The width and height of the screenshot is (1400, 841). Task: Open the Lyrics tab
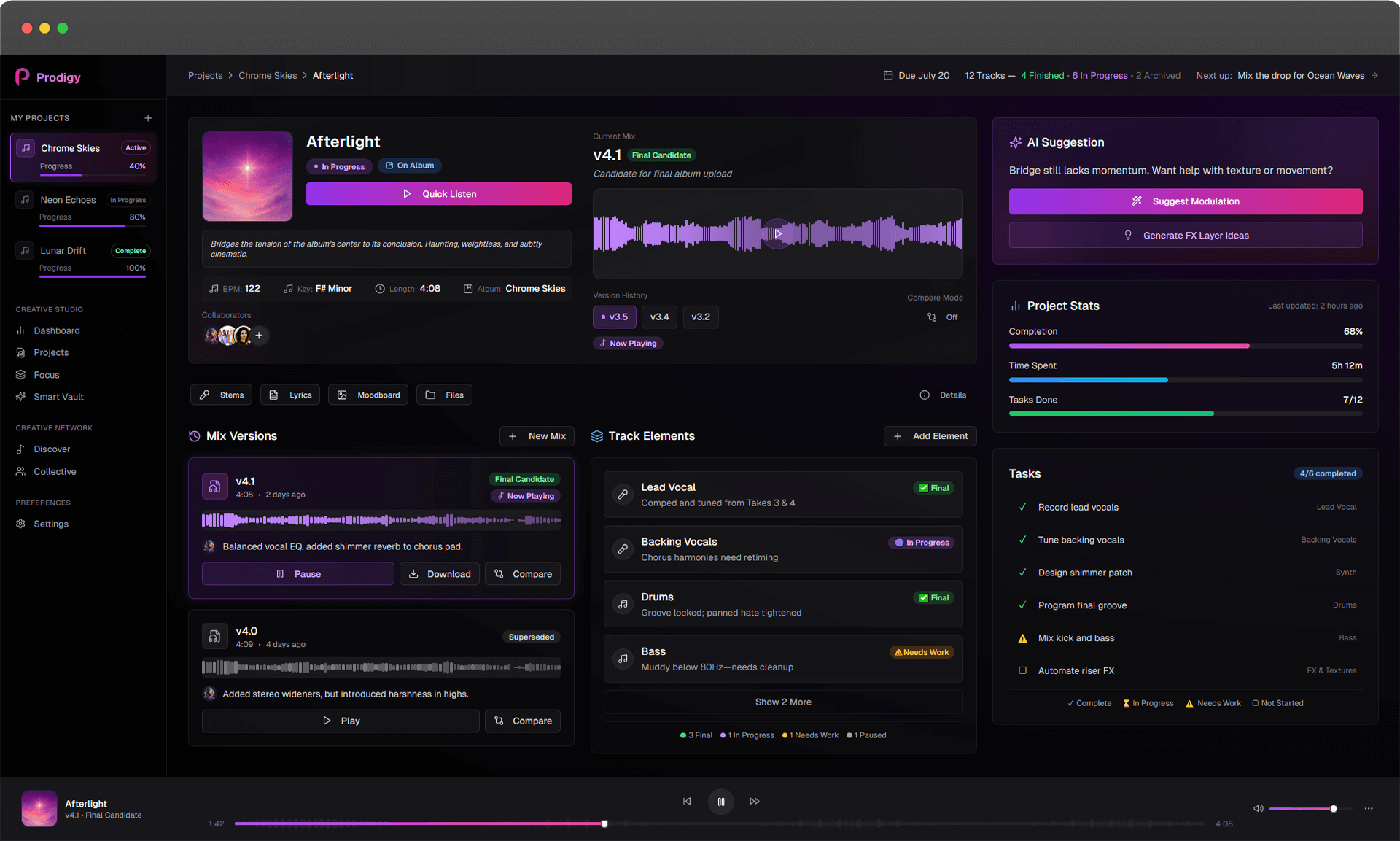tap(289, 395)
